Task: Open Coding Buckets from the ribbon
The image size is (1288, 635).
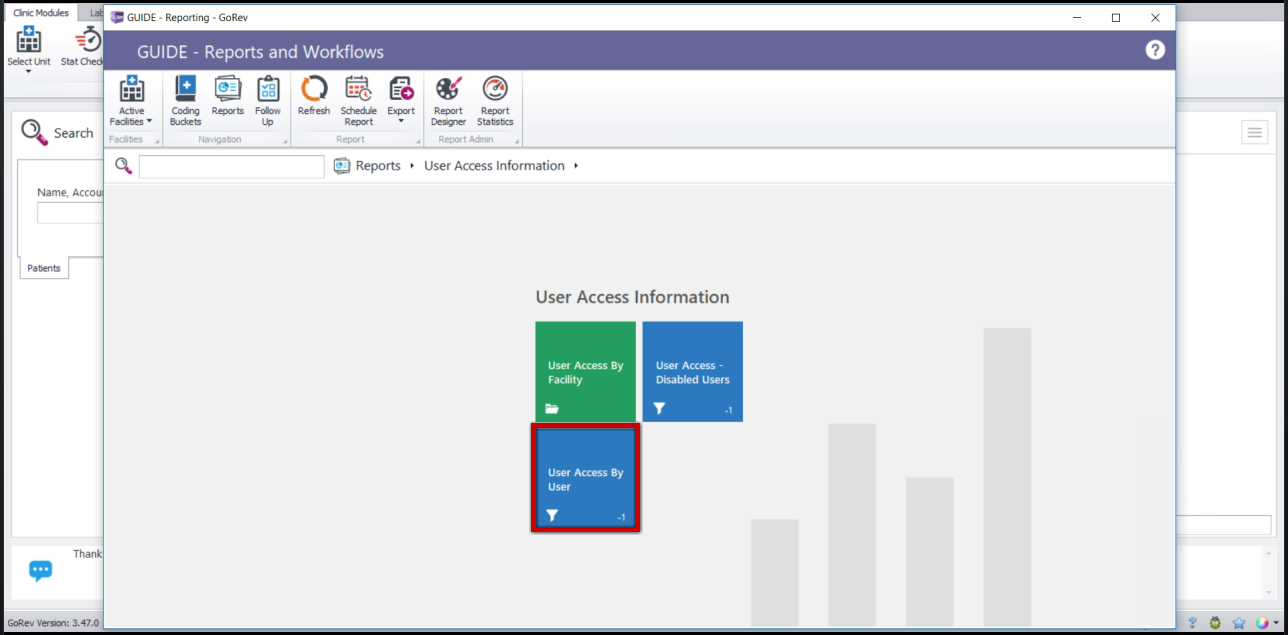Action: (x=185, y=101)
